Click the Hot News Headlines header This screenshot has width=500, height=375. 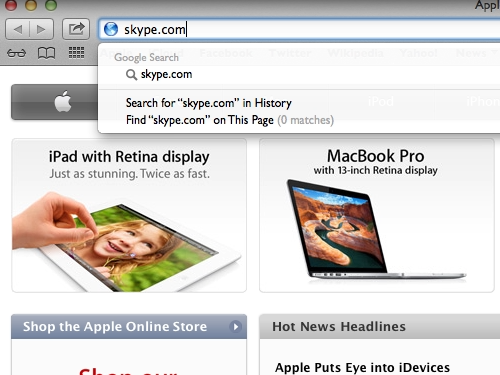point(380,326)
